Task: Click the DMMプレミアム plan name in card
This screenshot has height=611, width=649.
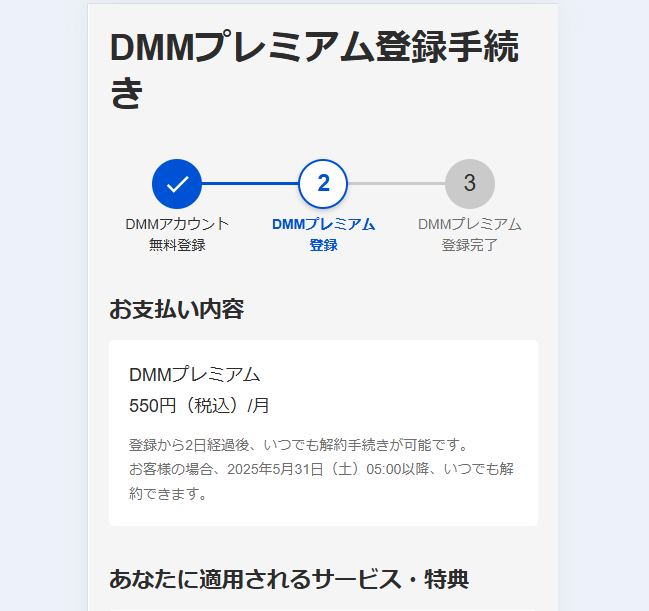Action: 195,375
